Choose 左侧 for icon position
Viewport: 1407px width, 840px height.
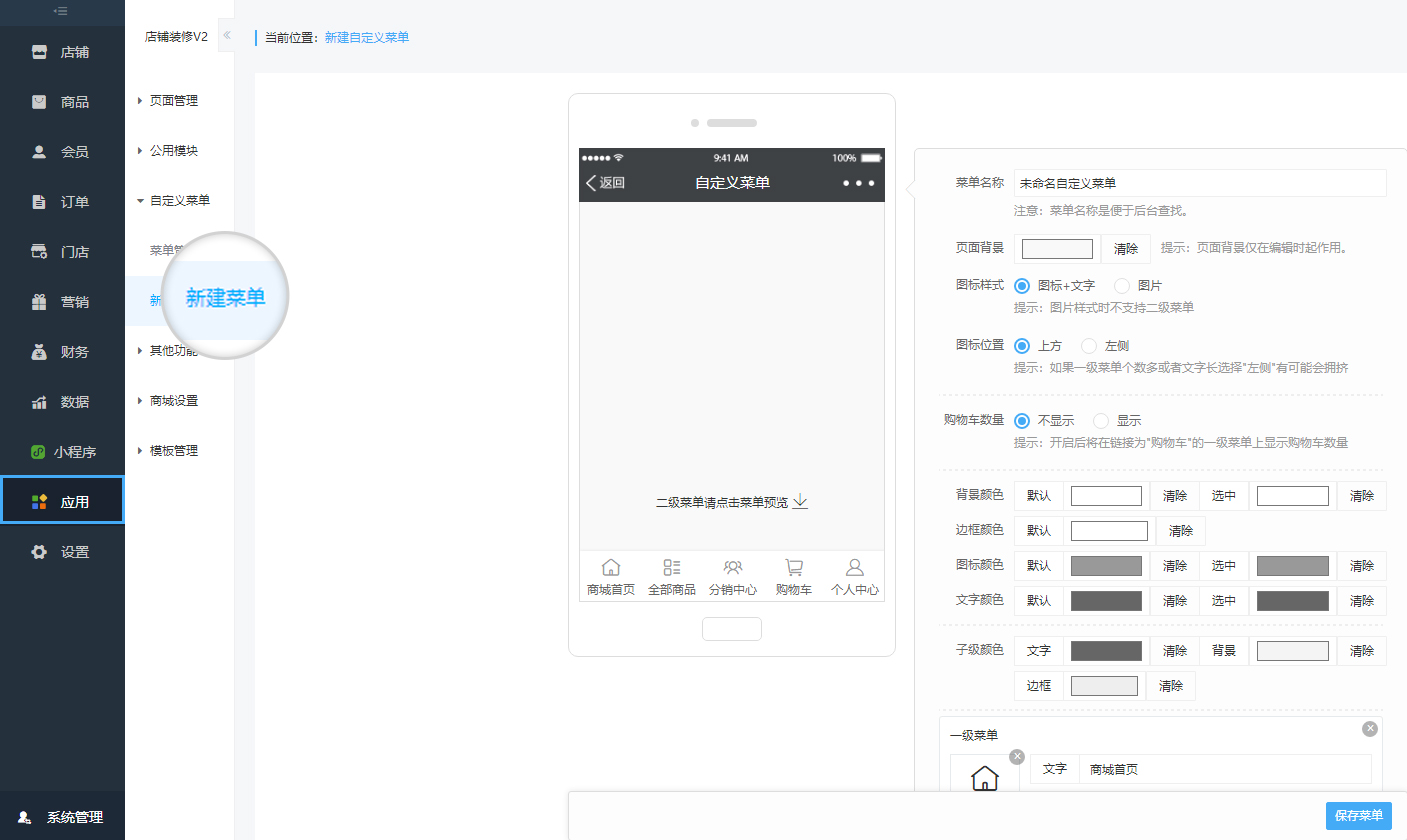(1089, 345)
